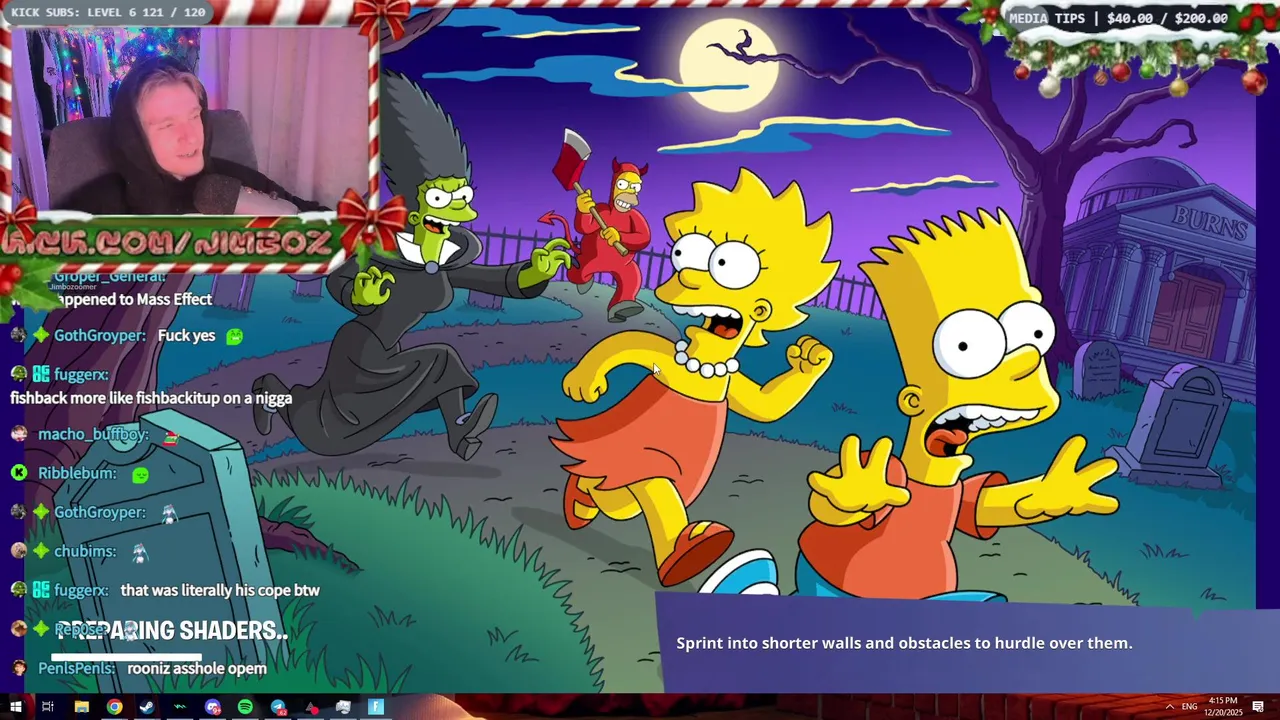Switch to the Fortnite taskbar icon
Image resolution: width=1280 pixels, height=720 pixels.
376,707
